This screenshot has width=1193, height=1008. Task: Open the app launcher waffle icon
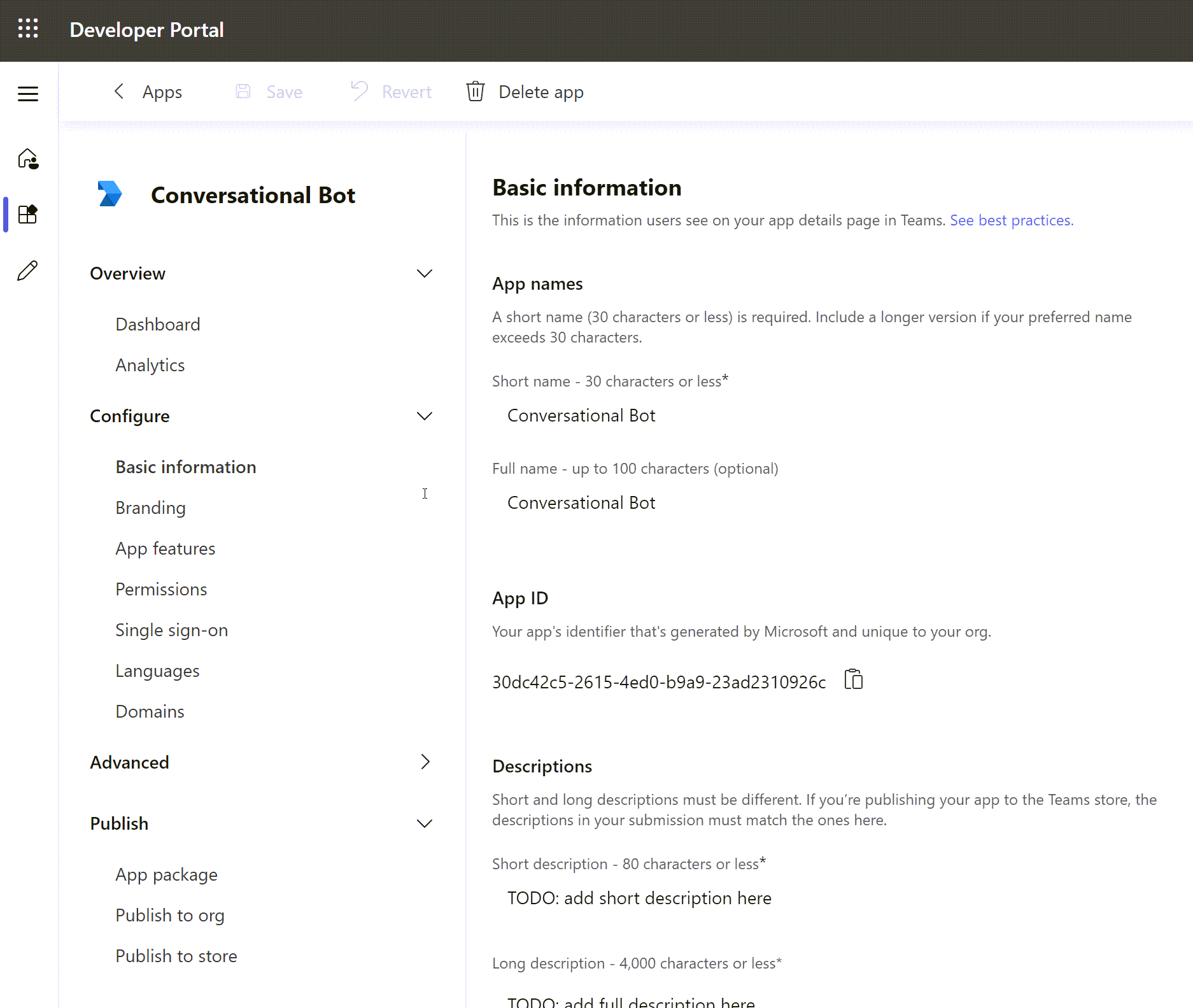click(28, 29)
